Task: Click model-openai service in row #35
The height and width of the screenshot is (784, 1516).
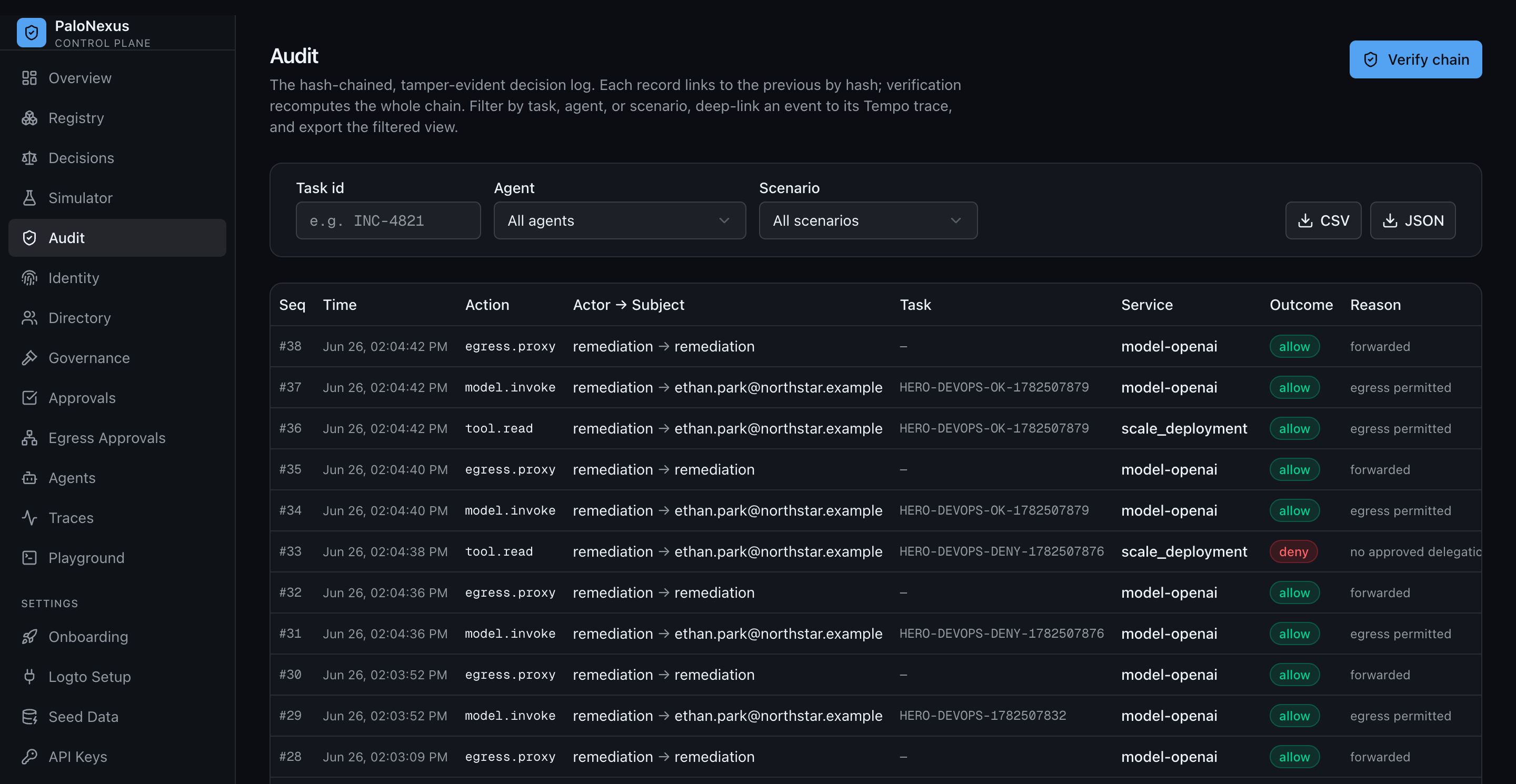Action: click(x=1169, y=469)
